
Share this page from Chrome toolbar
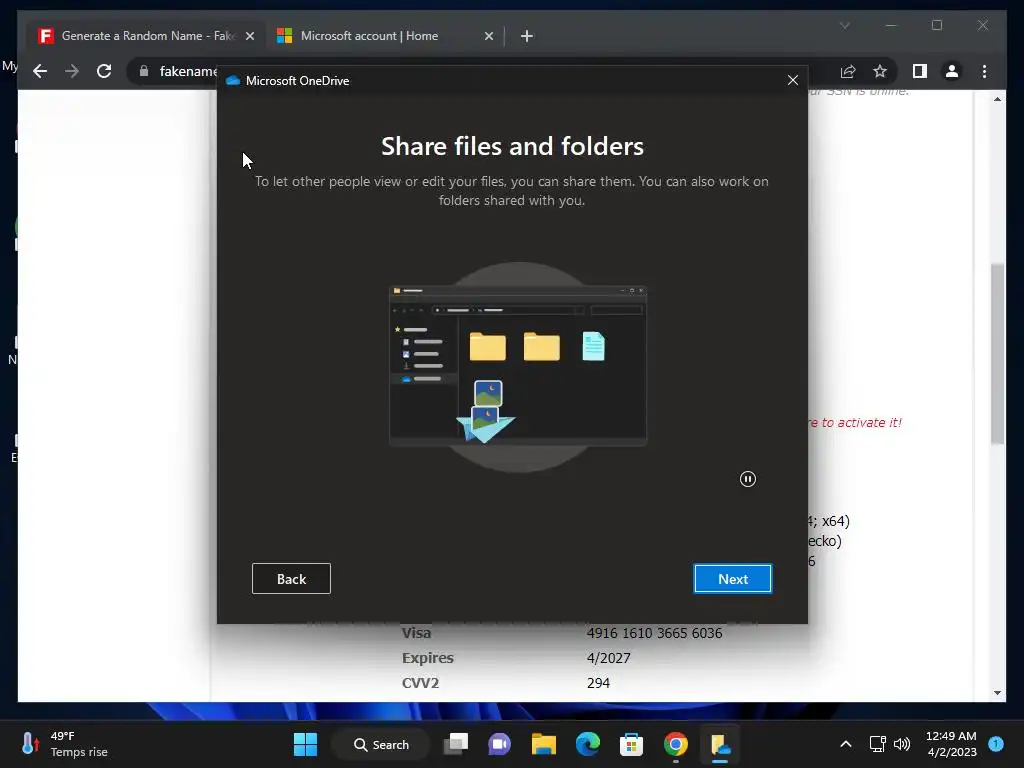pyautogui.click(x=848, y=71)
